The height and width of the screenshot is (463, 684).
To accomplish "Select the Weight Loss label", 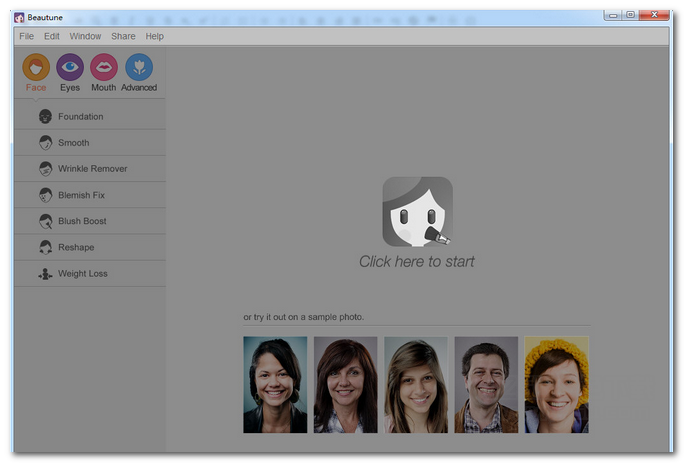I will [x=83, y=274].
